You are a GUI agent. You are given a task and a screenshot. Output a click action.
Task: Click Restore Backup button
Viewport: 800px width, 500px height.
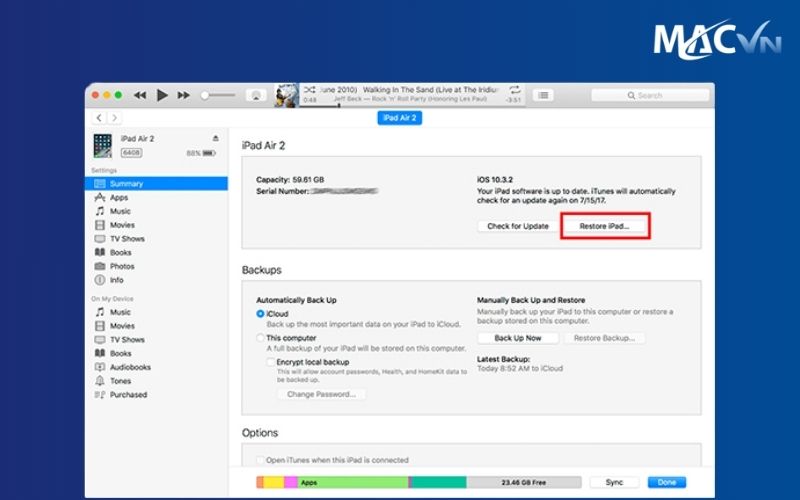605,338
